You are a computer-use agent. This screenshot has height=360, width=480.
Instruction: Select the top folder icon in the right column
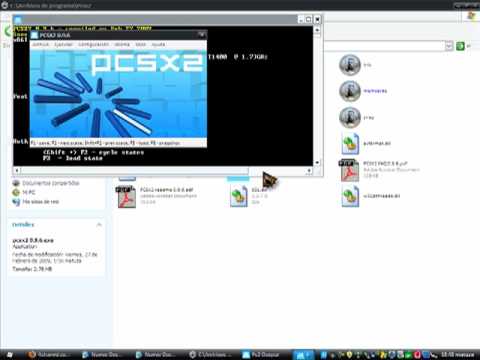coord(350,65)
